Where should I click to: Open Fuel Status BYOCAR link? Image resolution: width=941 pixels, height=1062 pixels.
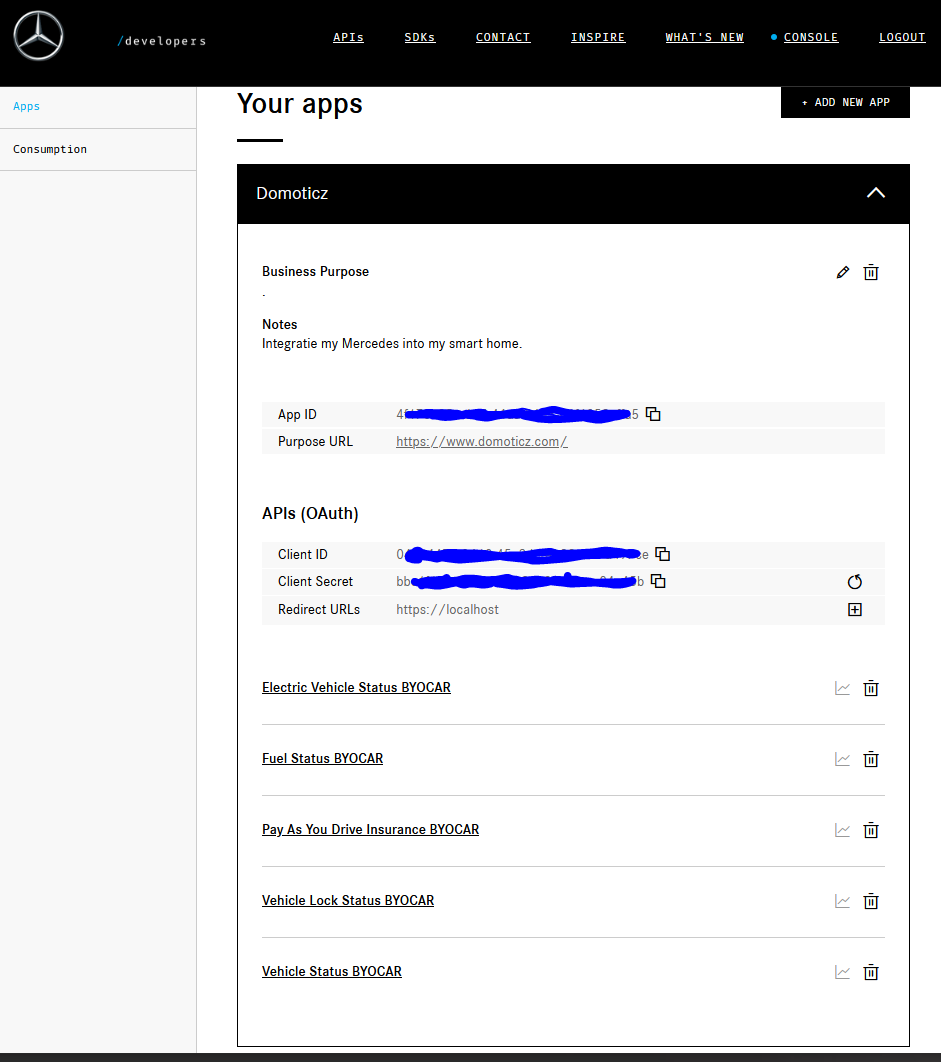pos(322,759)
